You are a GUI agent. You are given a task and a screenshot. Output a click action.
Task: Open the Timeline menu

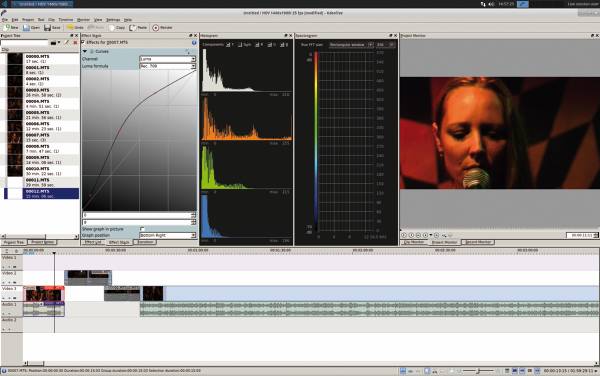65,20
